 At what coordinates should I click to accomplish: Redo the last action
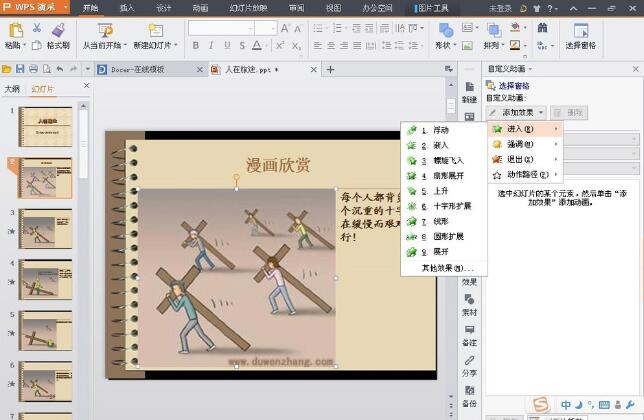(73, 69)
